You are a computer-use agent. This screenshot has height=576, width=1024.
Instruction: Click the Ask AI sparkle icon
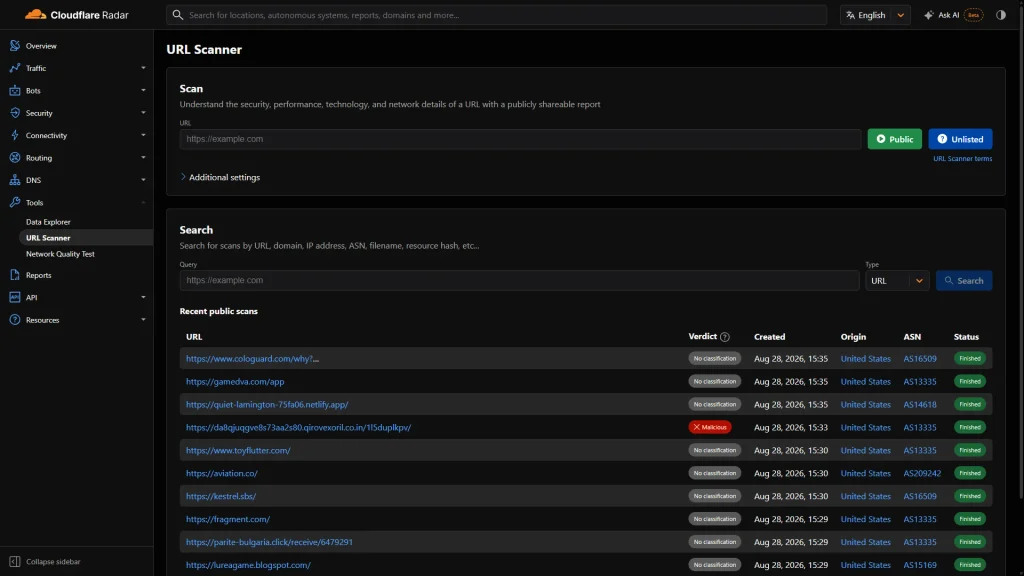coord(929,15)
